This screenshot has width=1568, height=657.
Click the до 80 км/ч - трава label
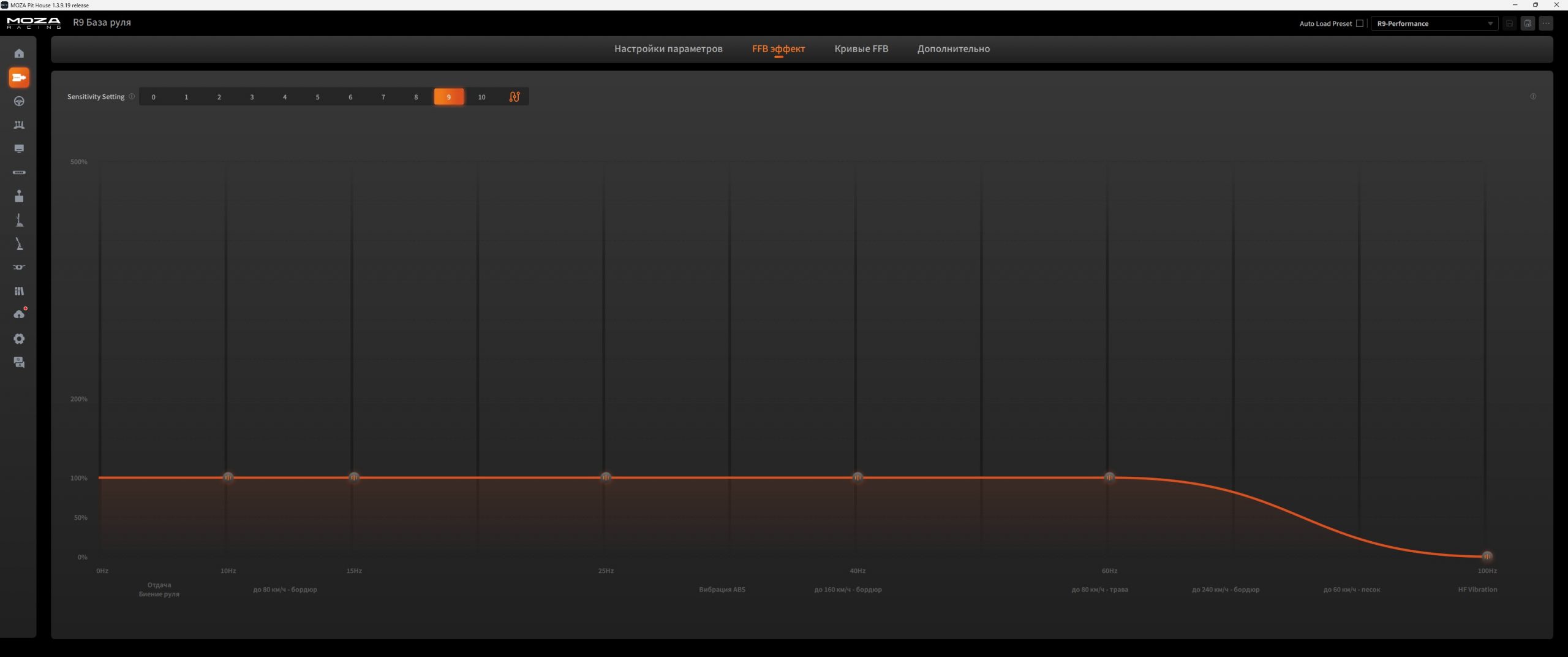[1099, 590]
